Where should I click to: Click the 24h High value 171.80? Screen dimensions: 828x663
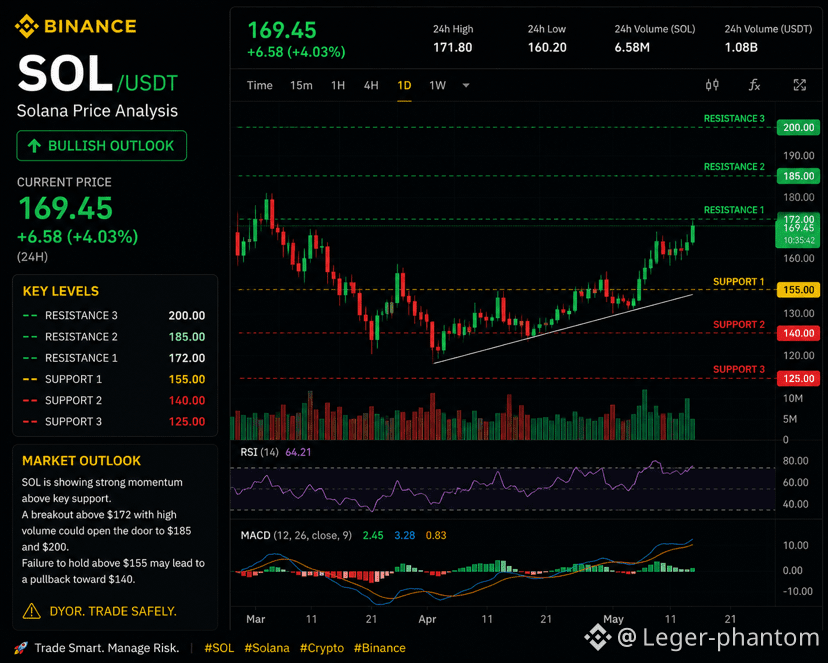pyautogui.click(x=453, y=48)
